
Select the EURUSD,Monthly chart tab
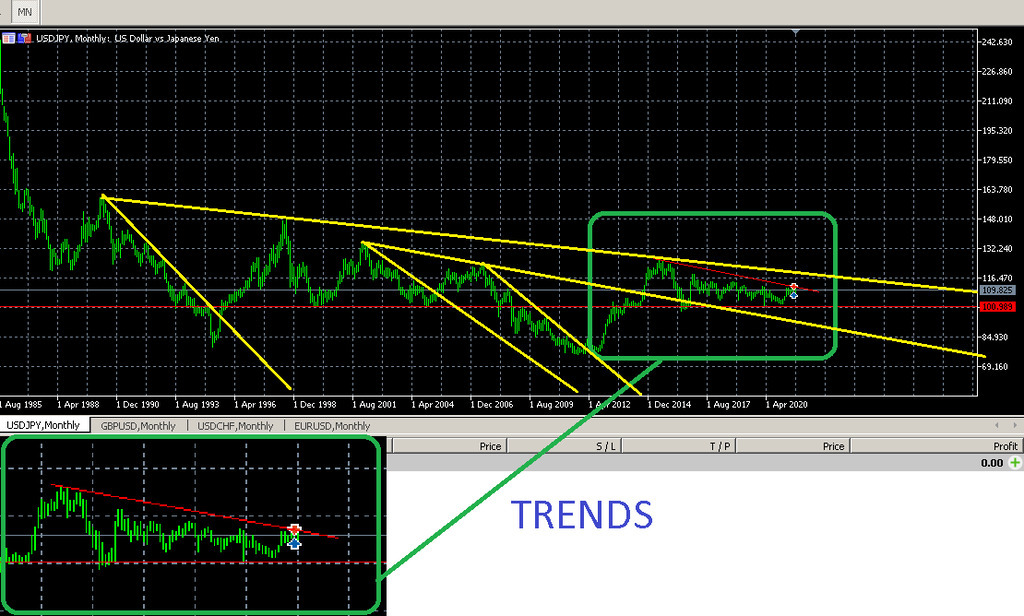[x=331, y=426]
